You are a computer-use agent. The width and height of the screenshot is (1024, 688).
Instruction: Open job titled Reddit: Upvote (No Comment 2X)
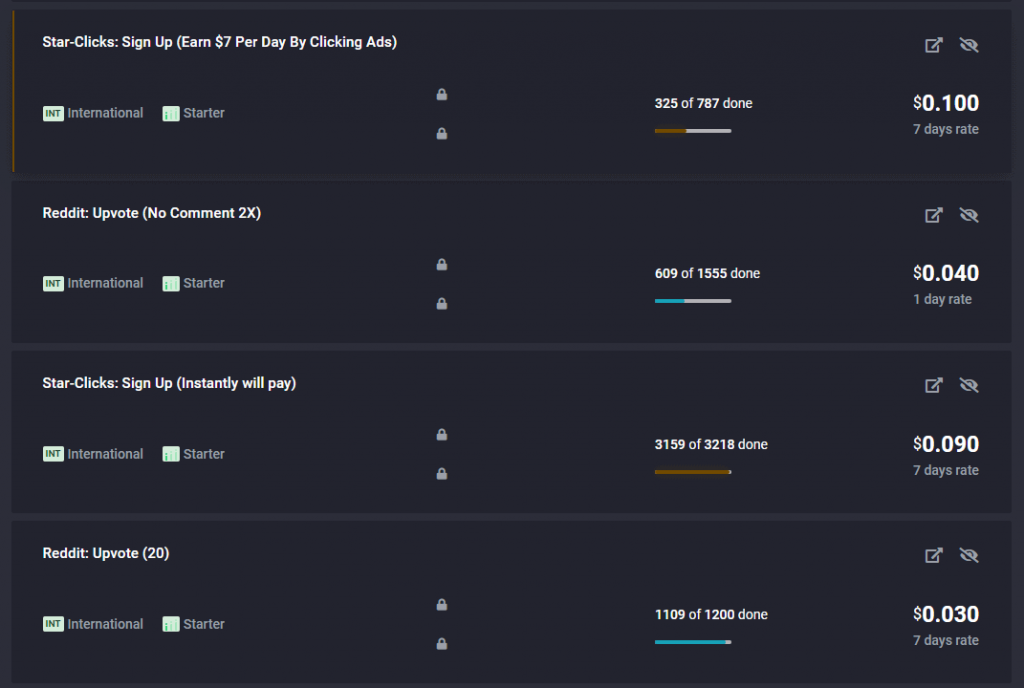click(x=152, y=213)
